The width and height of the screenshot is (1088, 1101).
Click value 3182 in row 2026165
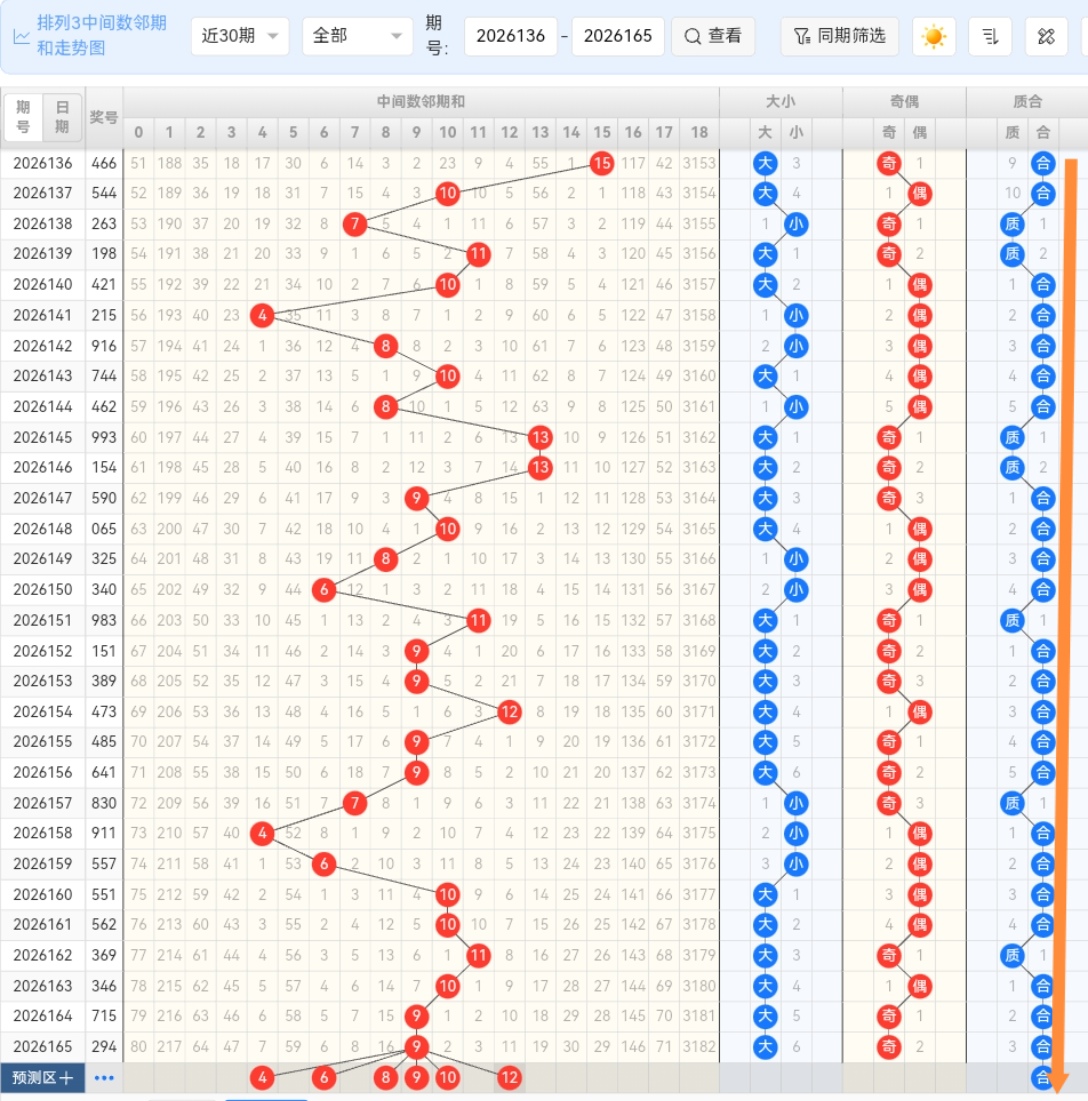point(699,1047)
